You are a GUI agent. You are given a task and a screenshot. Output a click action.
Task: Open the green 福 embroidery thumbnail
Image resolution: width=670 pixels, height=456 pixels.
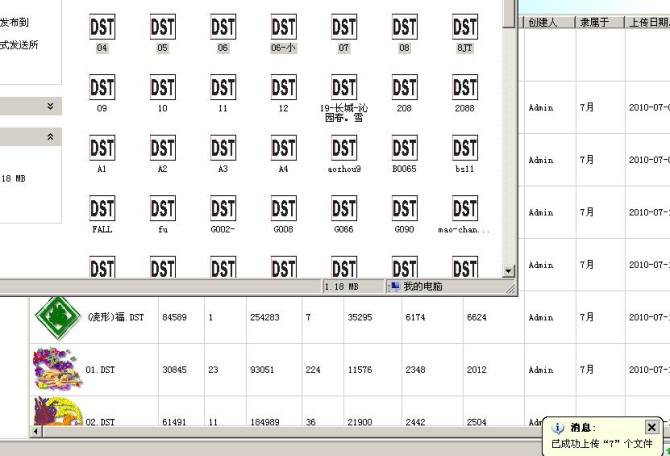(56, 318)
